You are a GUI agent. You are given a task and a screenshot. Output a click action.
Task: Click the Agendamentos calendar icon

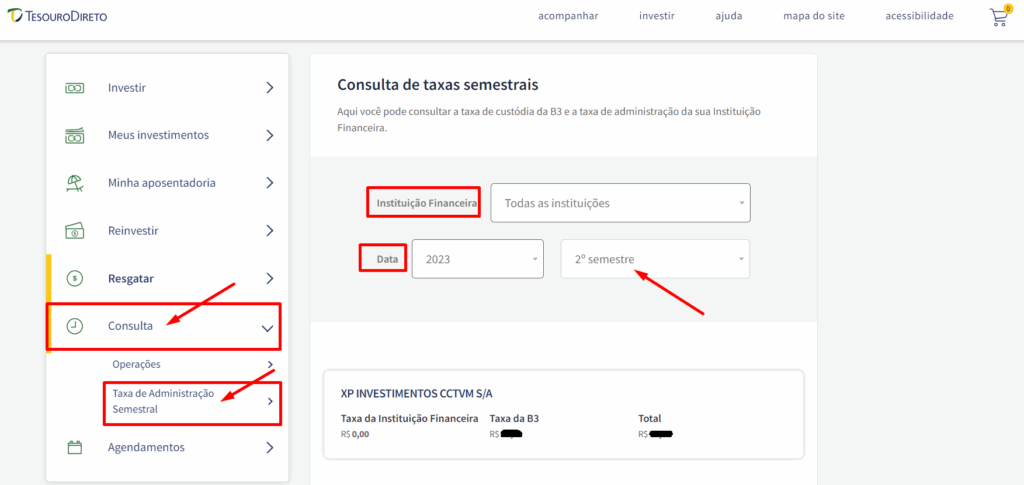74,448
